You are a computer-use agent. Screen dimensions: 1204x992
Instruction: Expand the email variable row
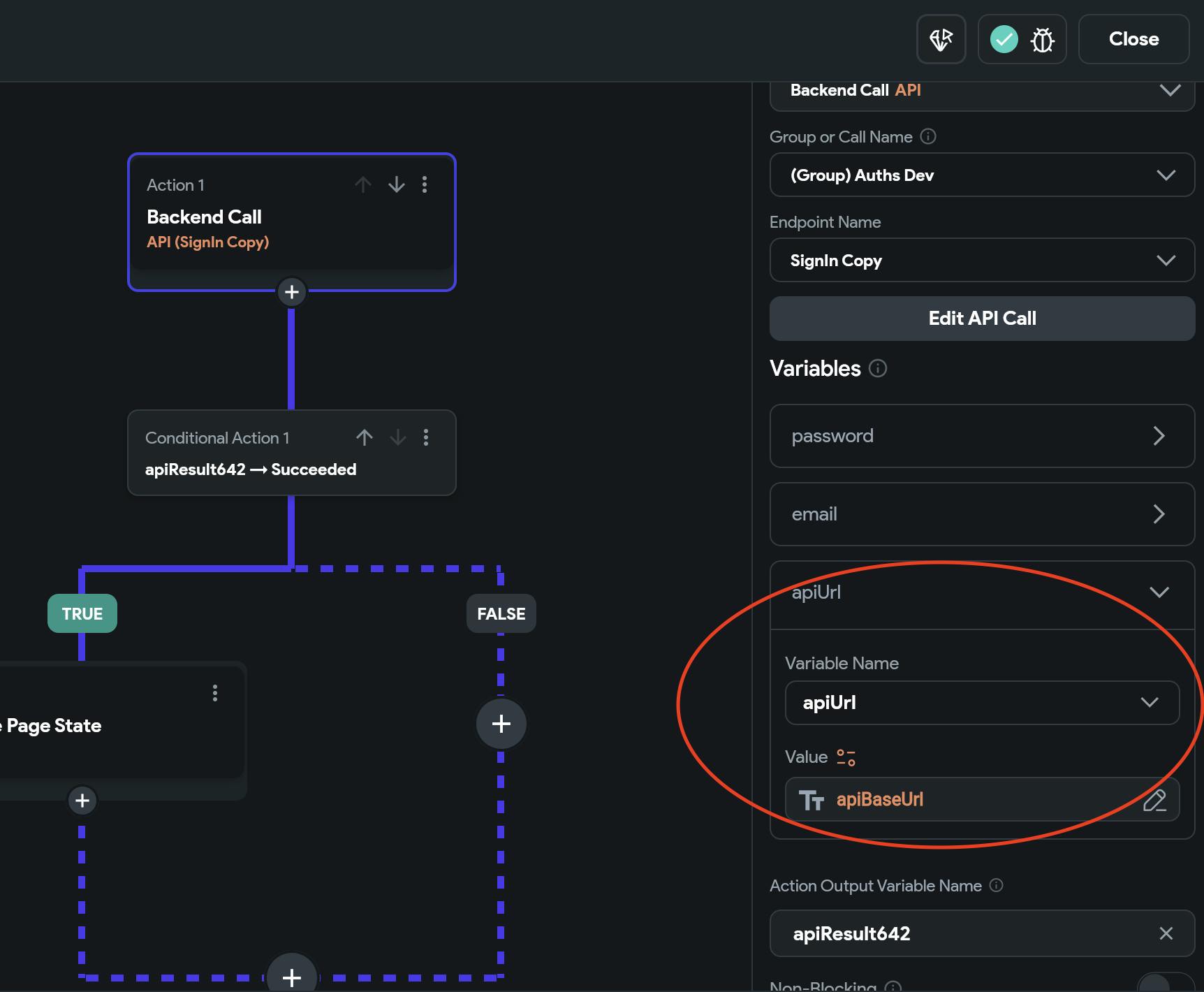coord(981,514)
